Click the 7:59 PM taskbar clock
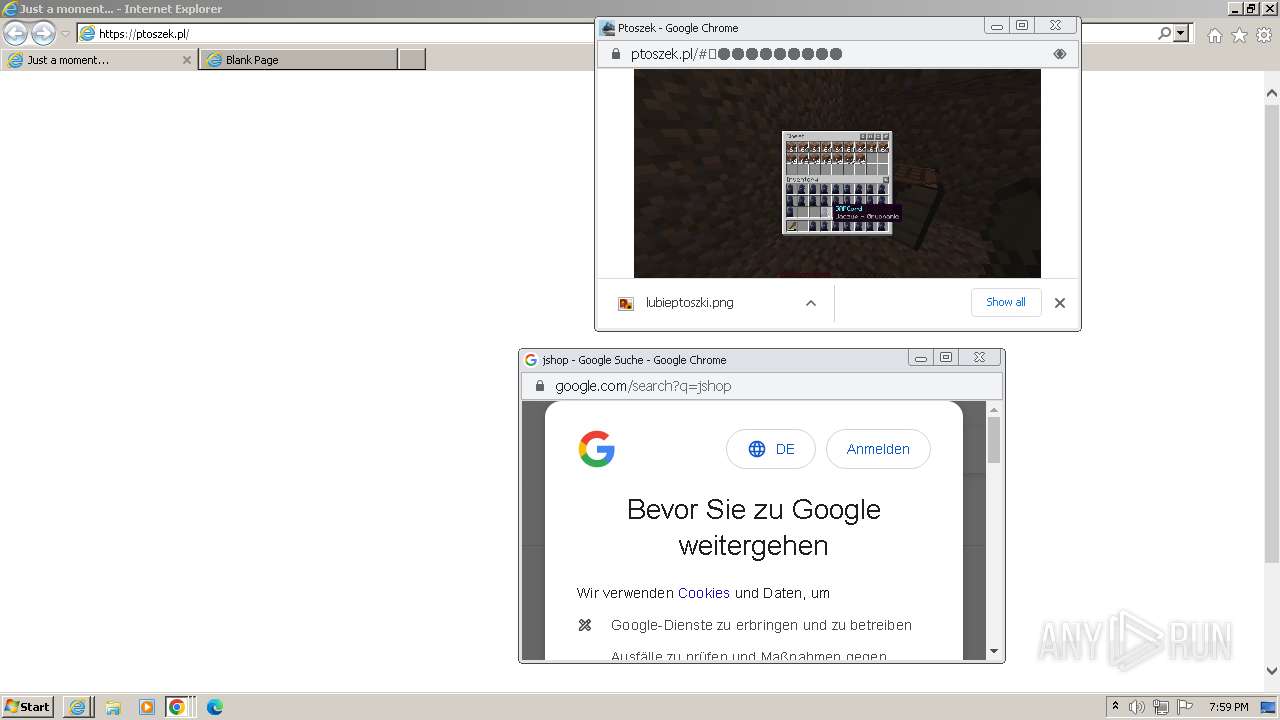This screenshot has height=720, width=1280. tap(1228, 707)
